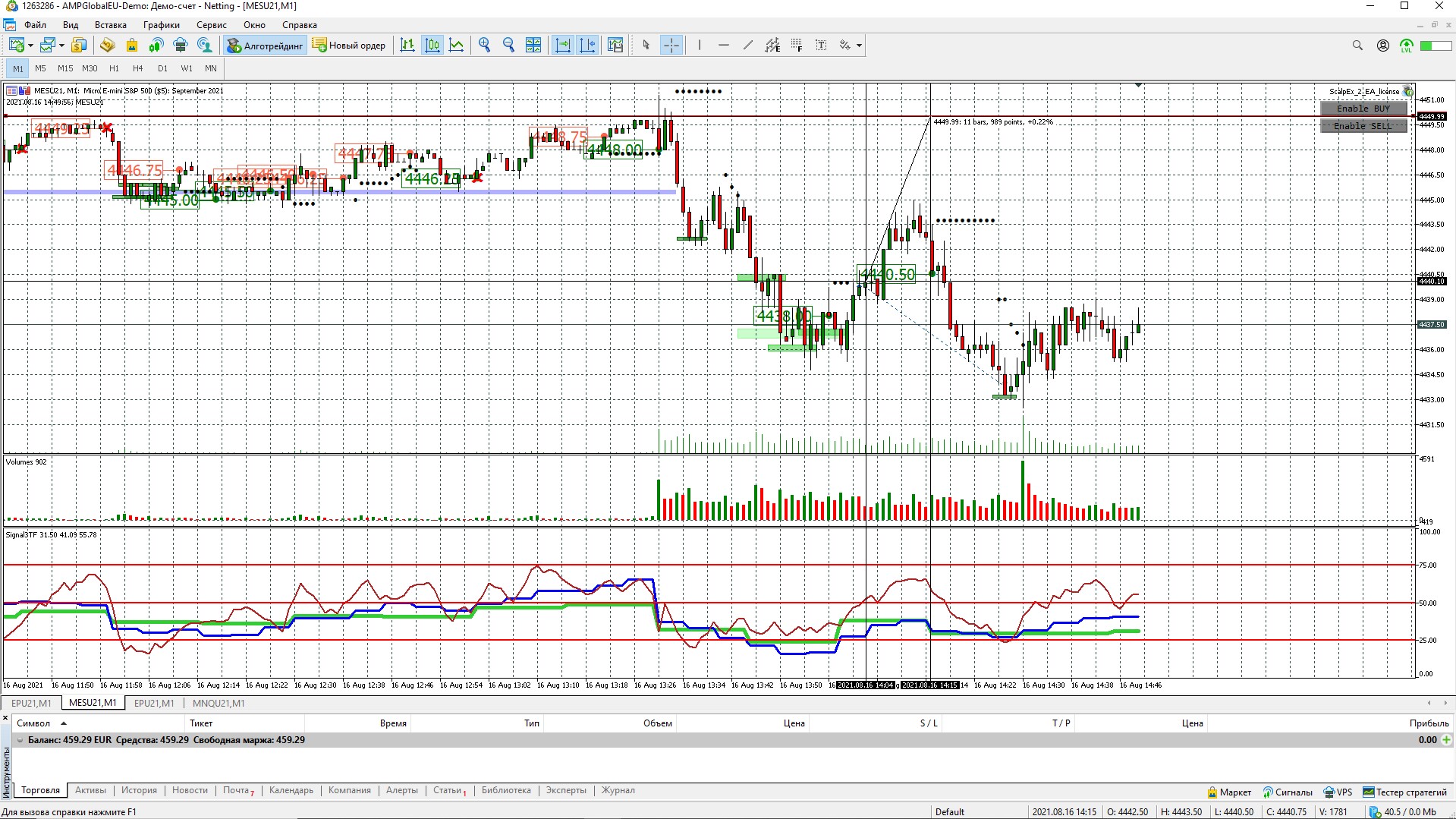Click the Zoom In magnifier icon
The image size is (1456, 819).
click(484, 46)
